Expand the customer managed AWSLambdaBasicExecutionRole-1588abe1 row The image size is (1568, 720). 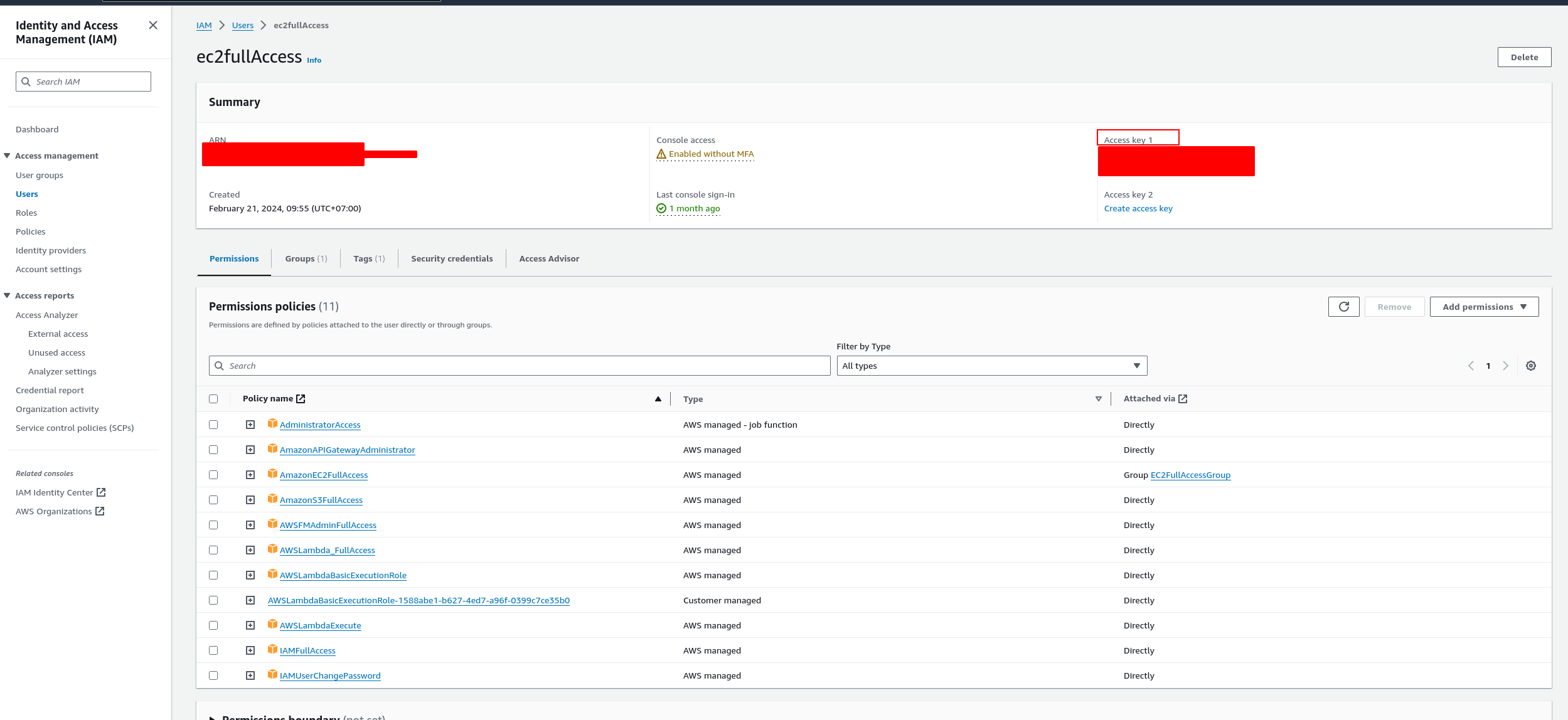click(250, 600)
